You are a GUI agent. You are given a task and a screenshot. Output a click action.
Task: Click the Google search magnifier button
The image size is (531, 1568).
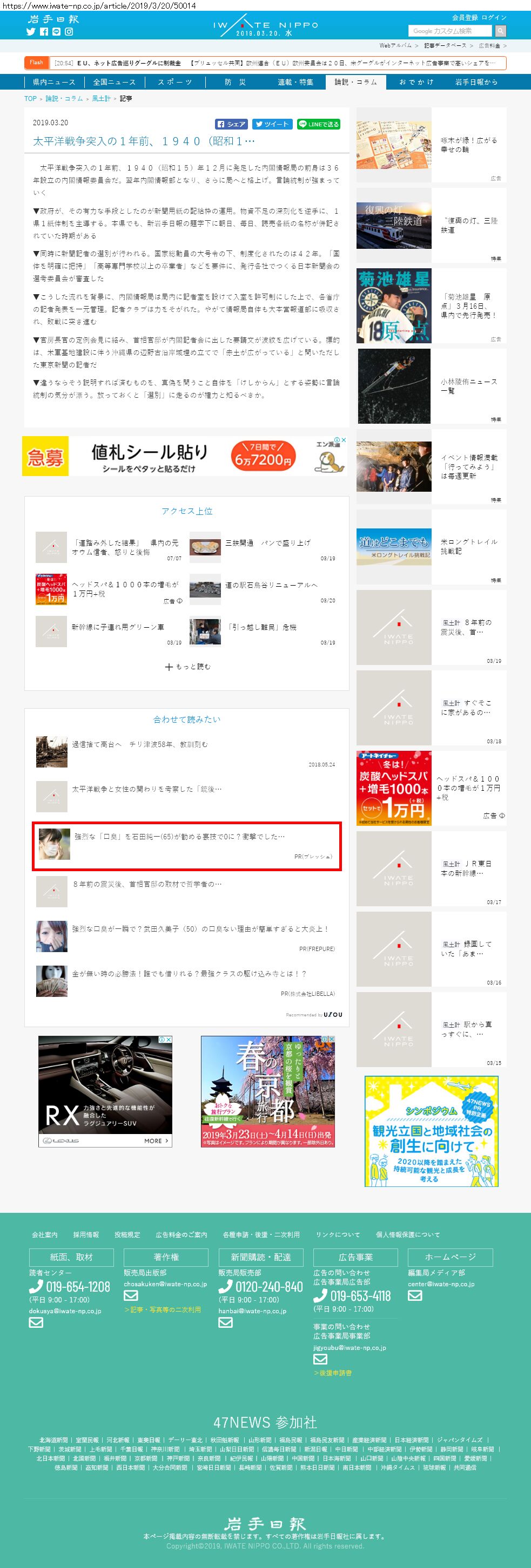(501, 31)
